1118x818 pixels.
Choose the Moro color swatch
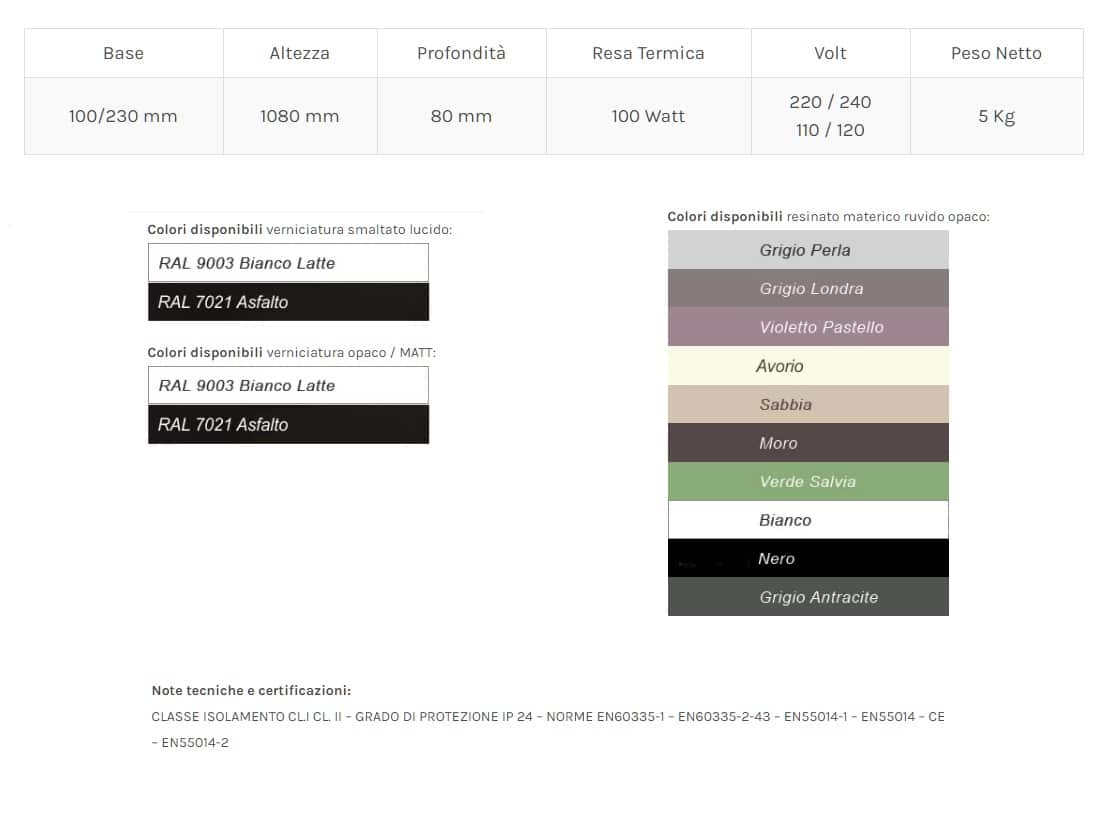pyautogui.click(x=807, y=443)
